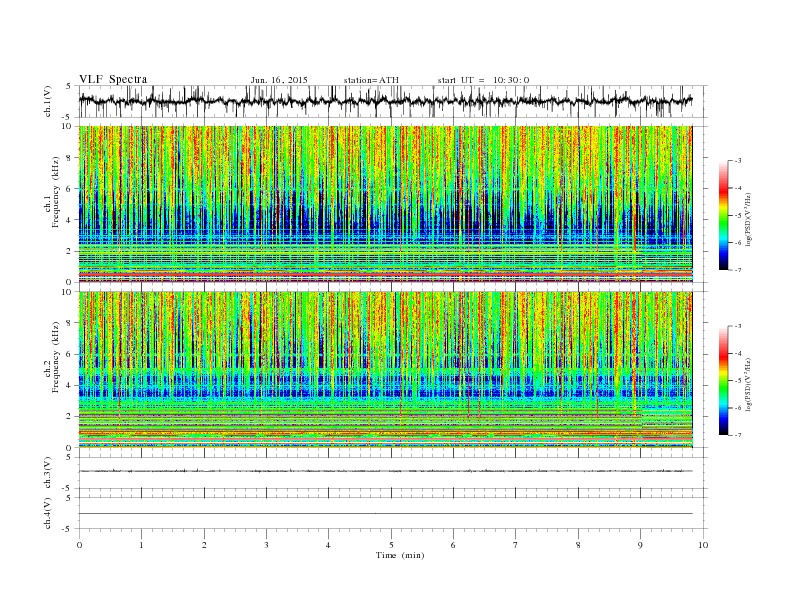Screen dimensions: 792x612
Task: Click the ch.2 "Frequency (kHz)" axis label
Action: pyautogui.click(x=56, y=358)
